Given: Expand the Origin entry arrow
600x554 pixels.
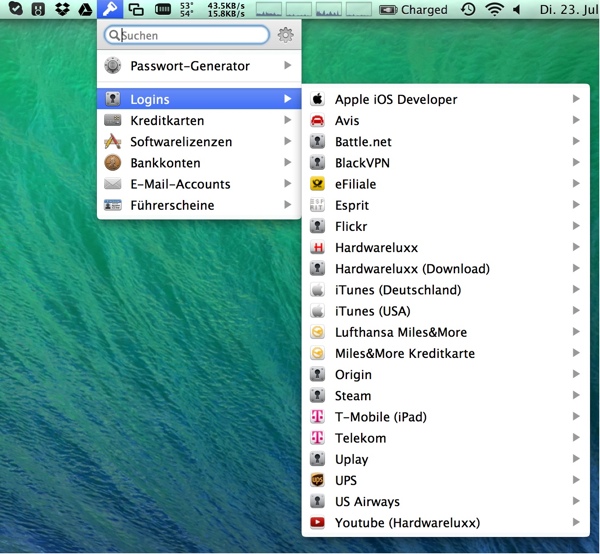Looking at the screenshot, I should coord(576,374).
